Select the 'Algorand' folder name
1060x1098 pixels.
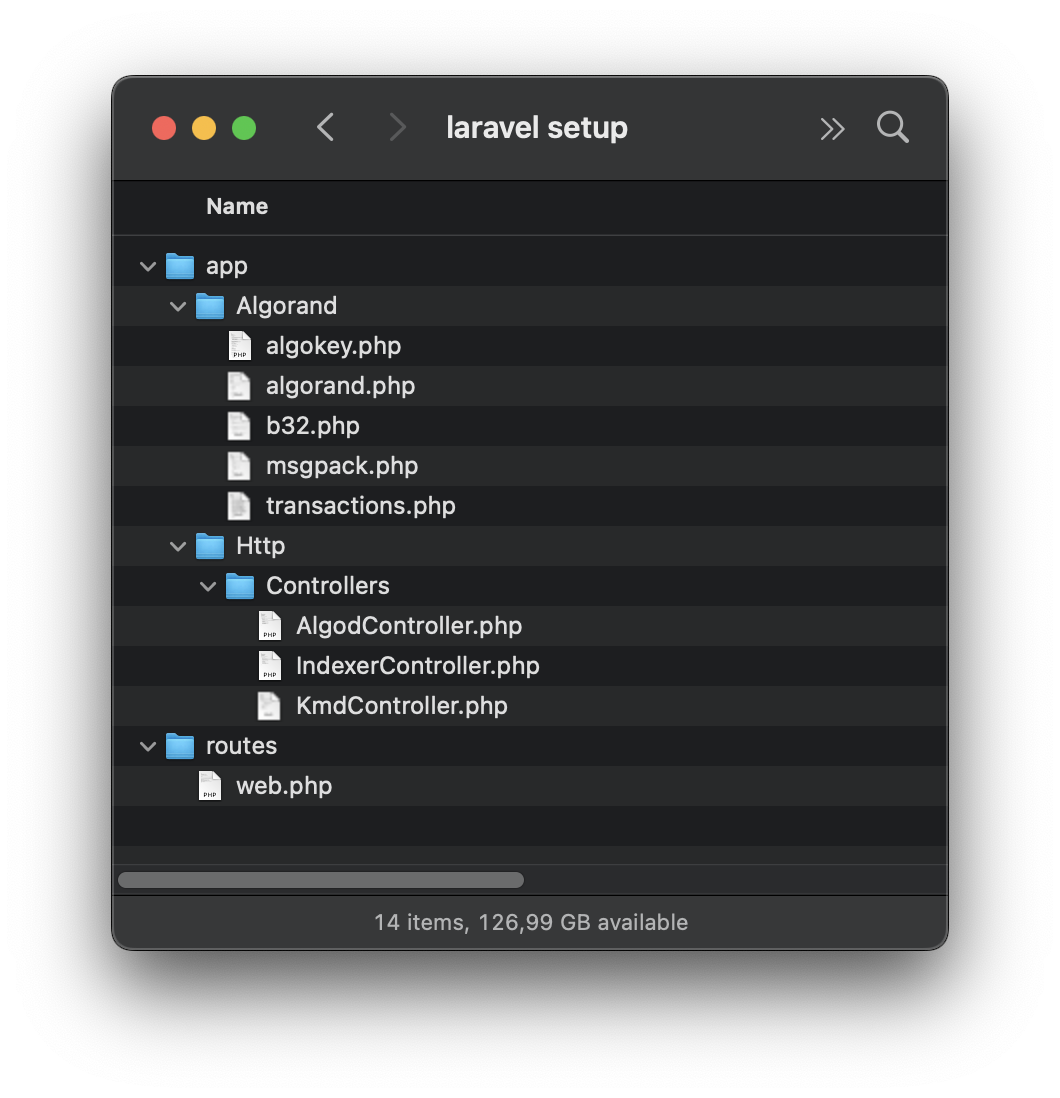(286, 306)
